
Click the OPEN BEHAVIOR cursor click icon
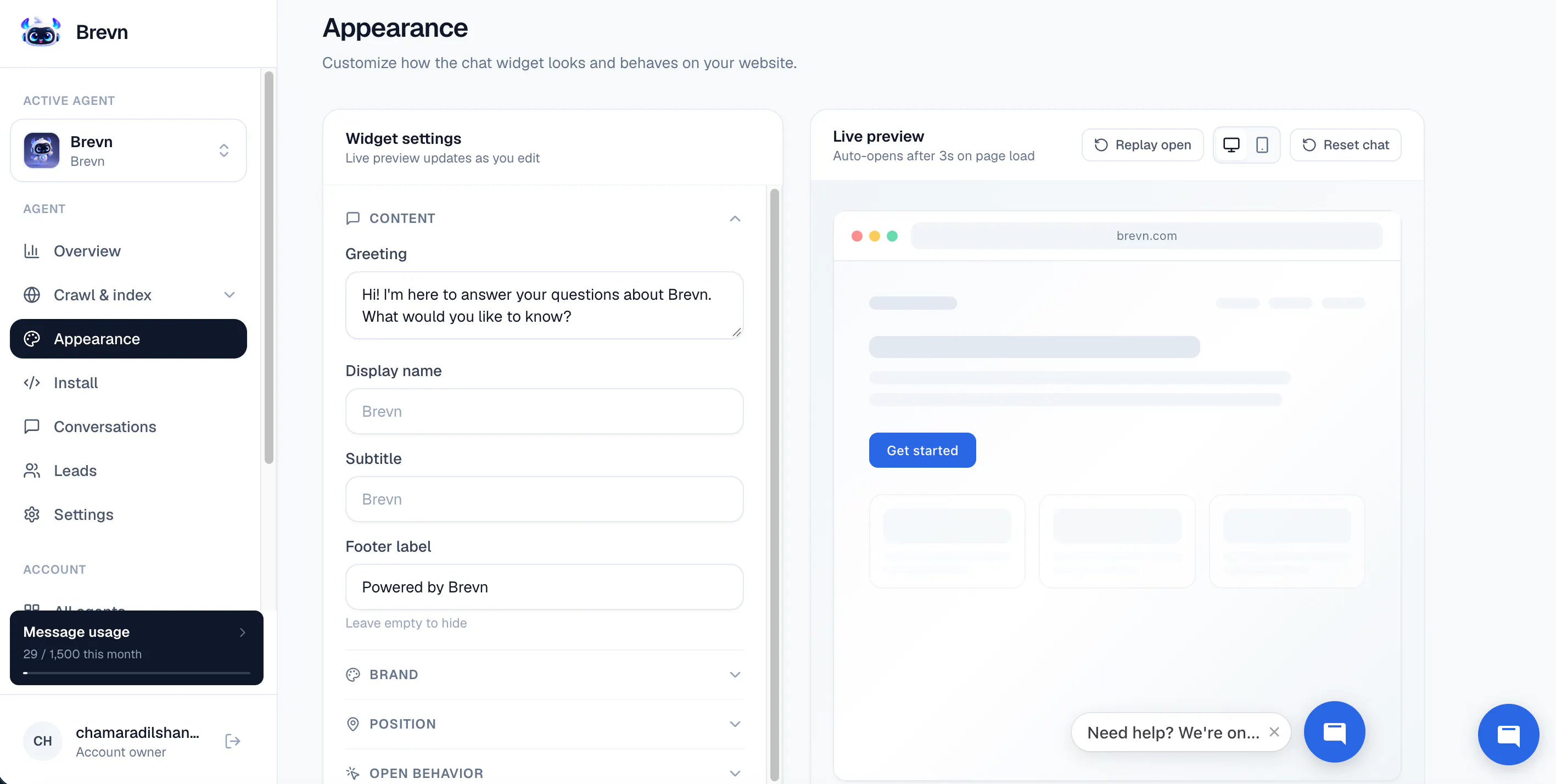tap(352, 773)
